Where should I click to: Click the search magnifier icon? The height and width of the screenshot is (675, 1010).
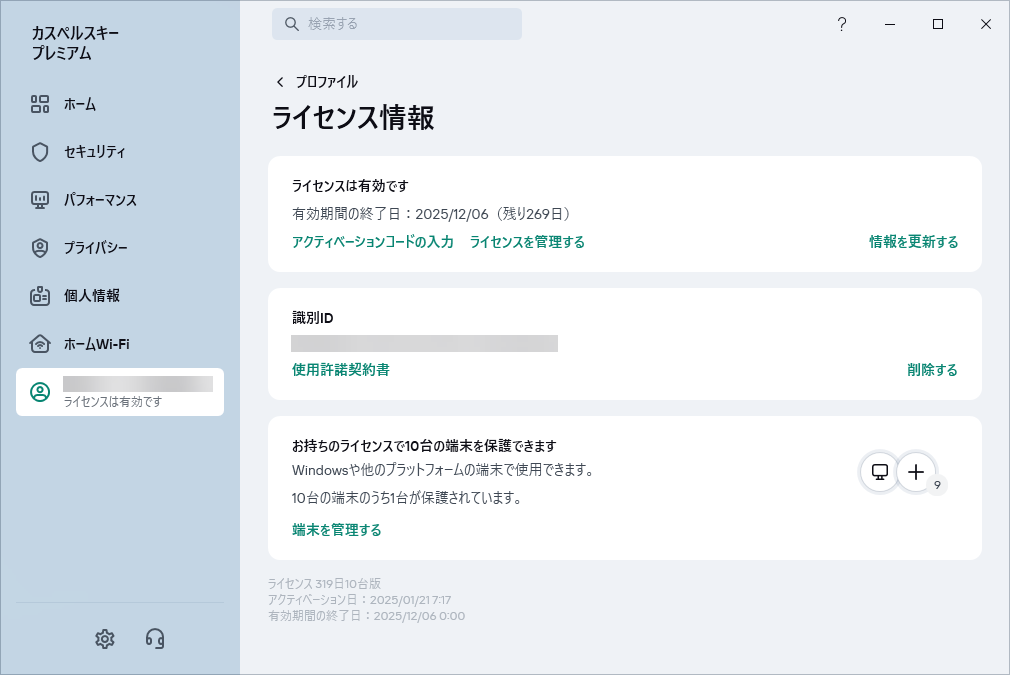tap(292, 24)
